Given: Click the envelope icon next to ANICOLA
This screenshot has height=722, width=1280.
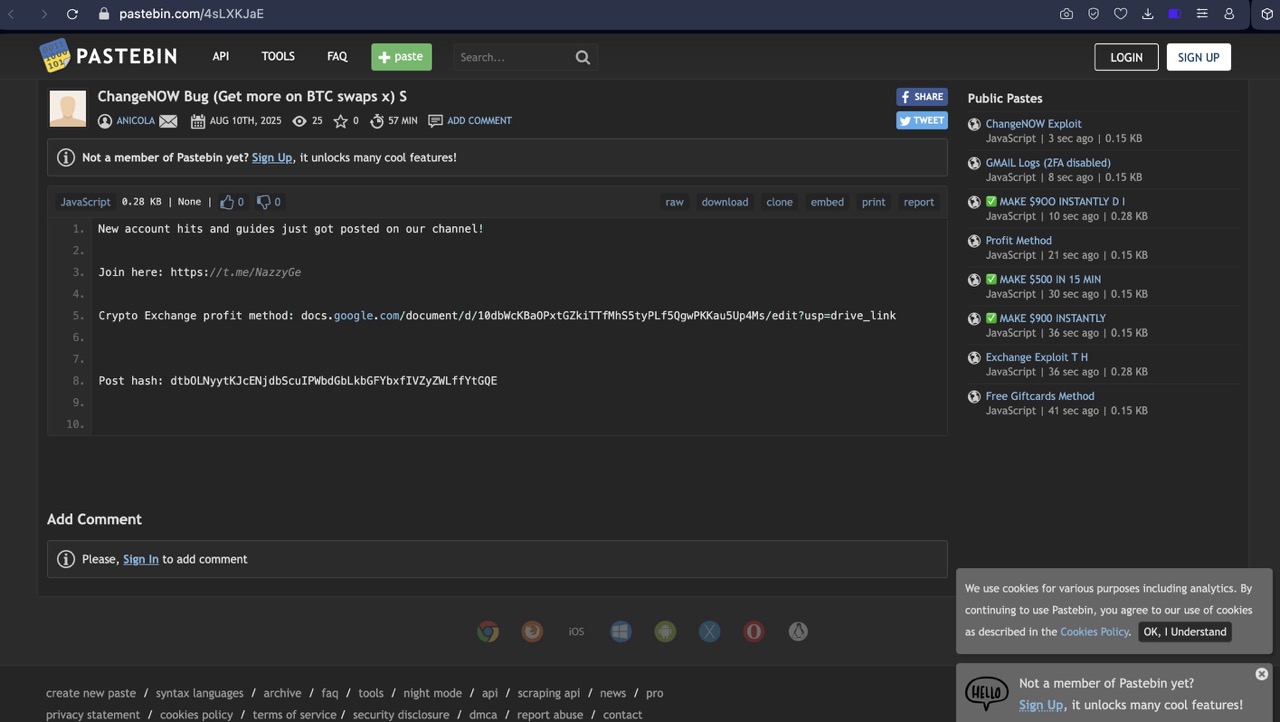Looking at the screenshot, I should tap(168, 121).
